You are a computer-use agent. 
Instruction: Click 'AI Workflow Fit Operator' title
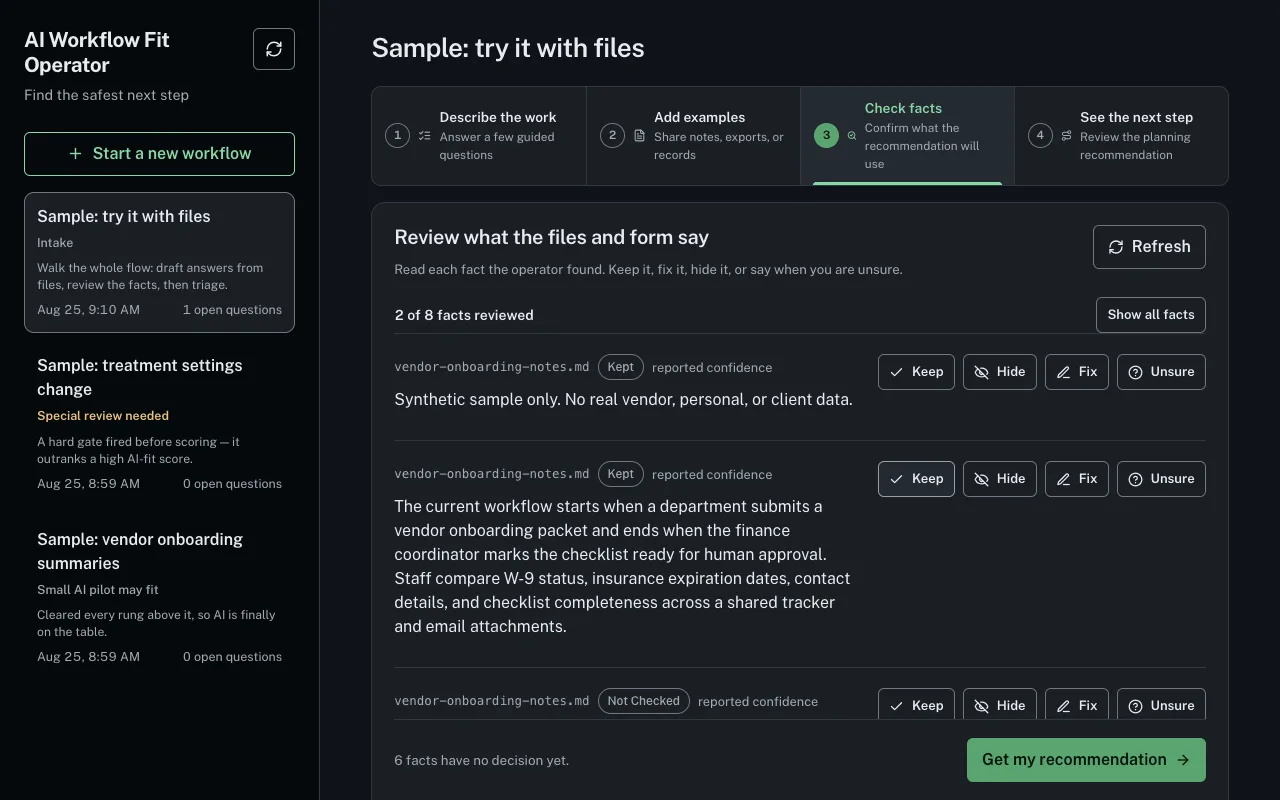(x=97, y=52)
